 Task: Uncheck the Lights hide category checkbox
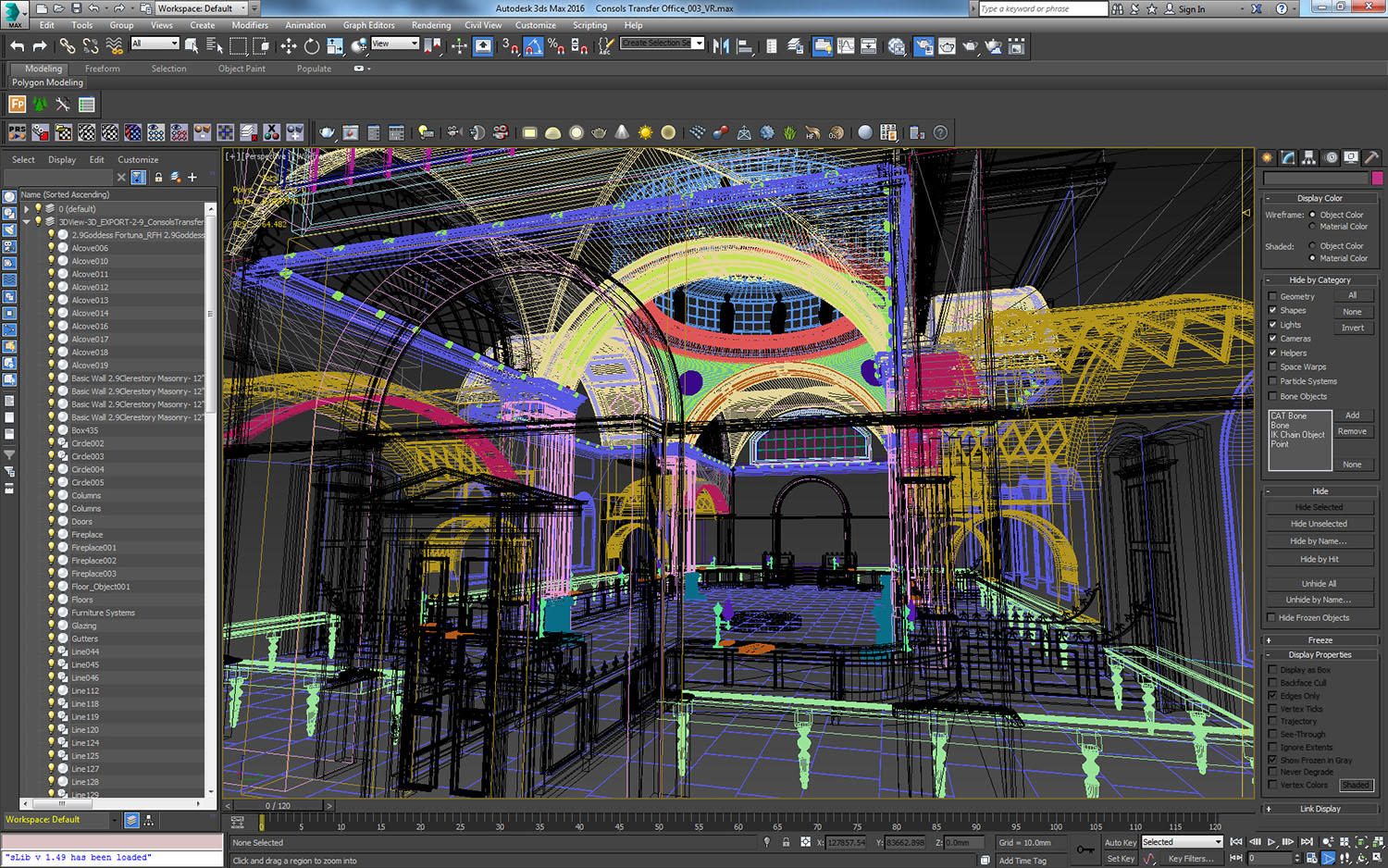1273,325
